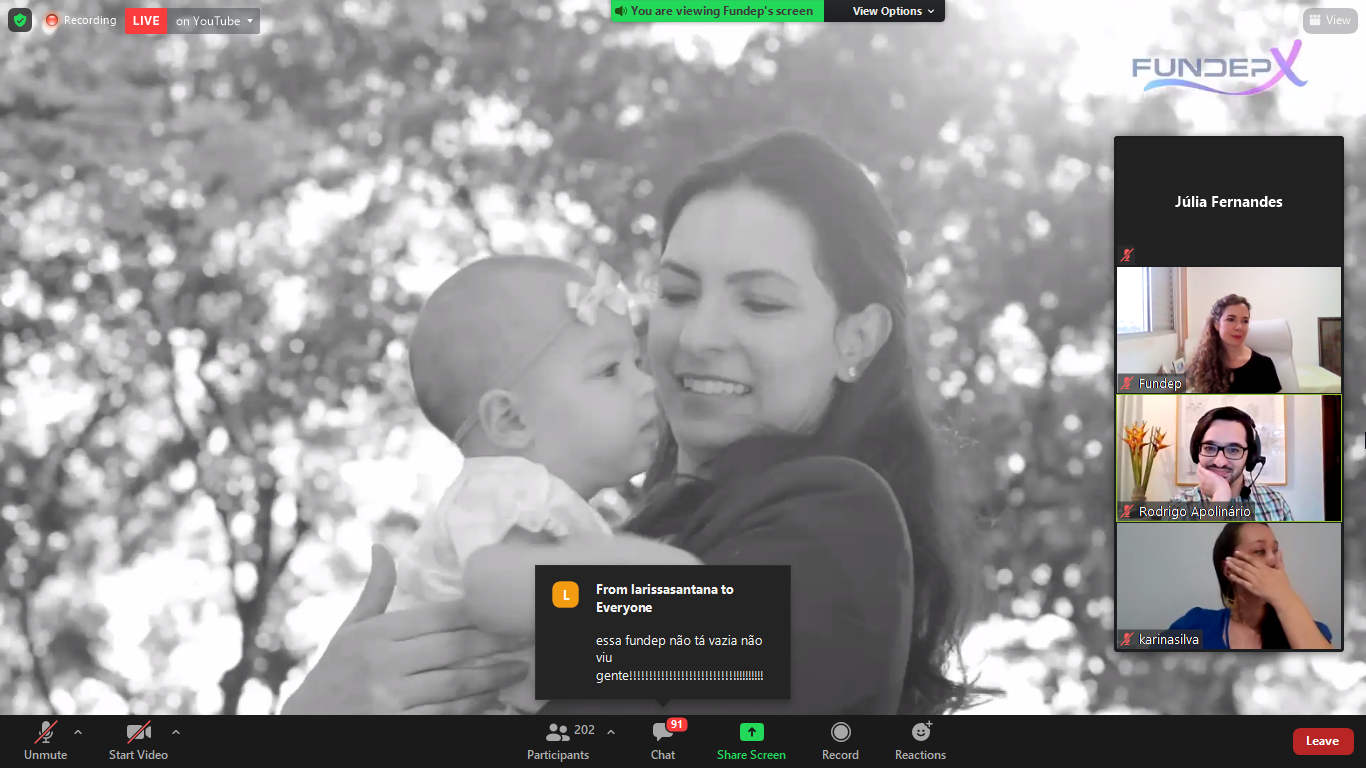Select the karinasilva video thumbnail
The width and height of the screenshot is (1366, 768).
[x=1228, y=586]
